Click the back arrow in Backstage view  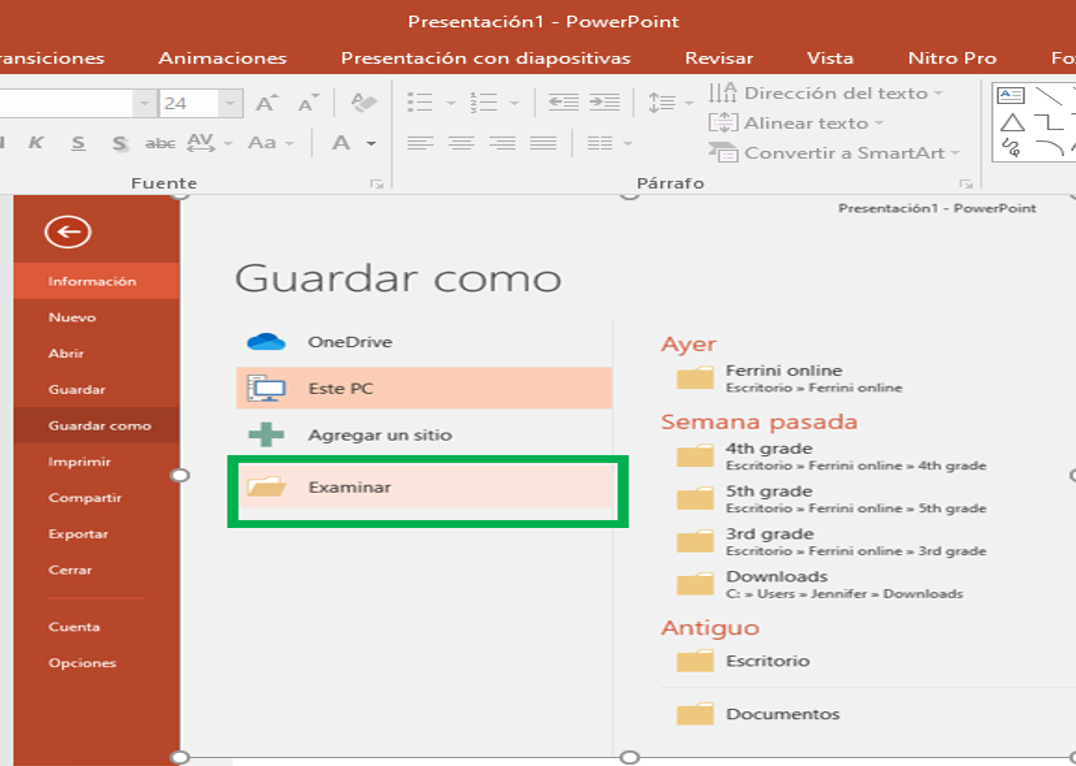pyautogui.click(x=68, y=232)
